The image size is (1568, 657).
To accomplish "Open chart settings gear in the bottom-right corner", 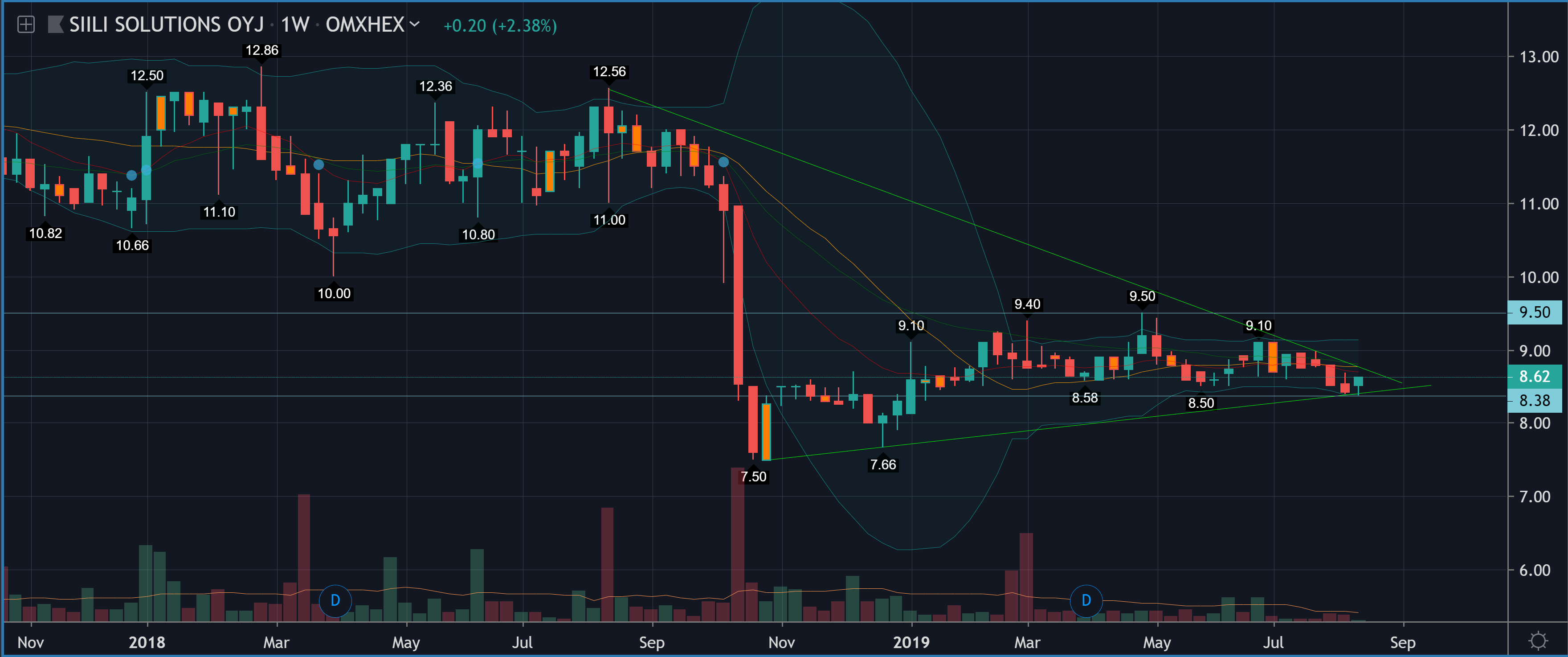I will coord(1538,641).
